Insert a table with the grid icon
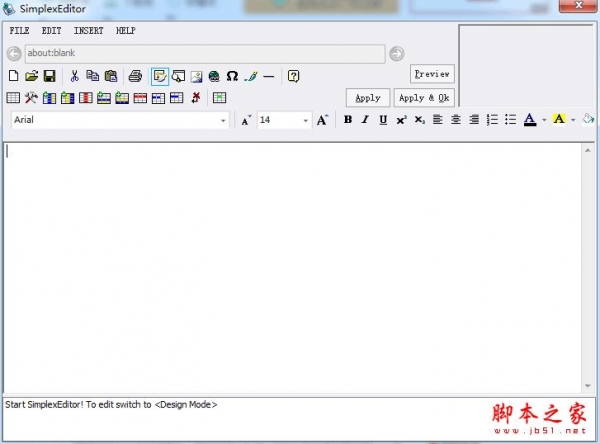Screen dimensions: 600x444 [13, 98]
